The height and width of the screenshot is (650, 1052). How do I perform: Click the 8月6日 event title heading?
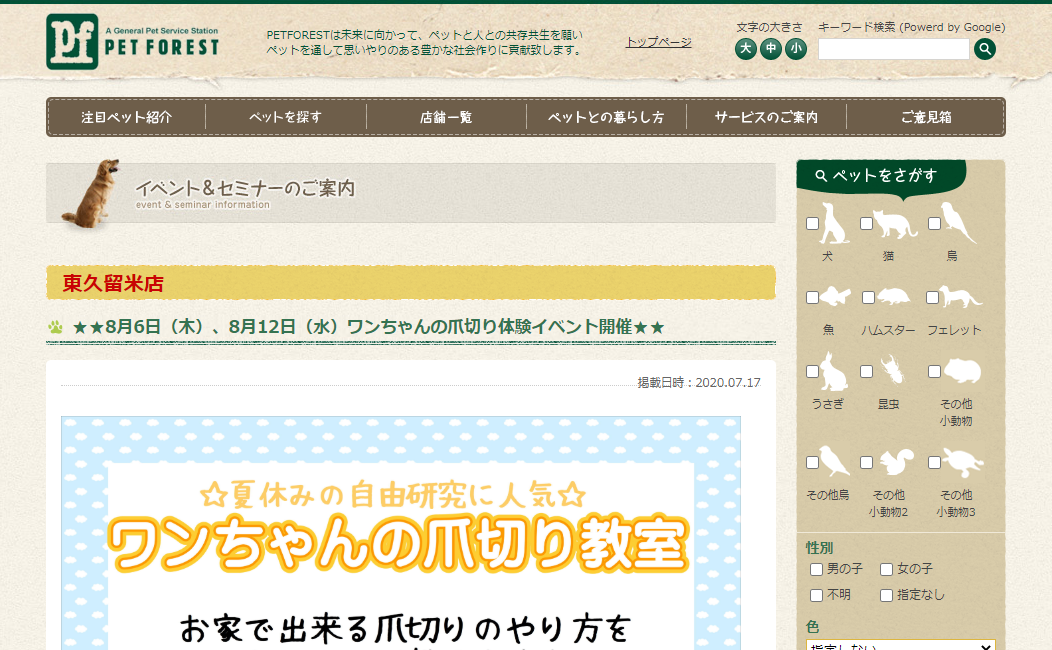368,327
